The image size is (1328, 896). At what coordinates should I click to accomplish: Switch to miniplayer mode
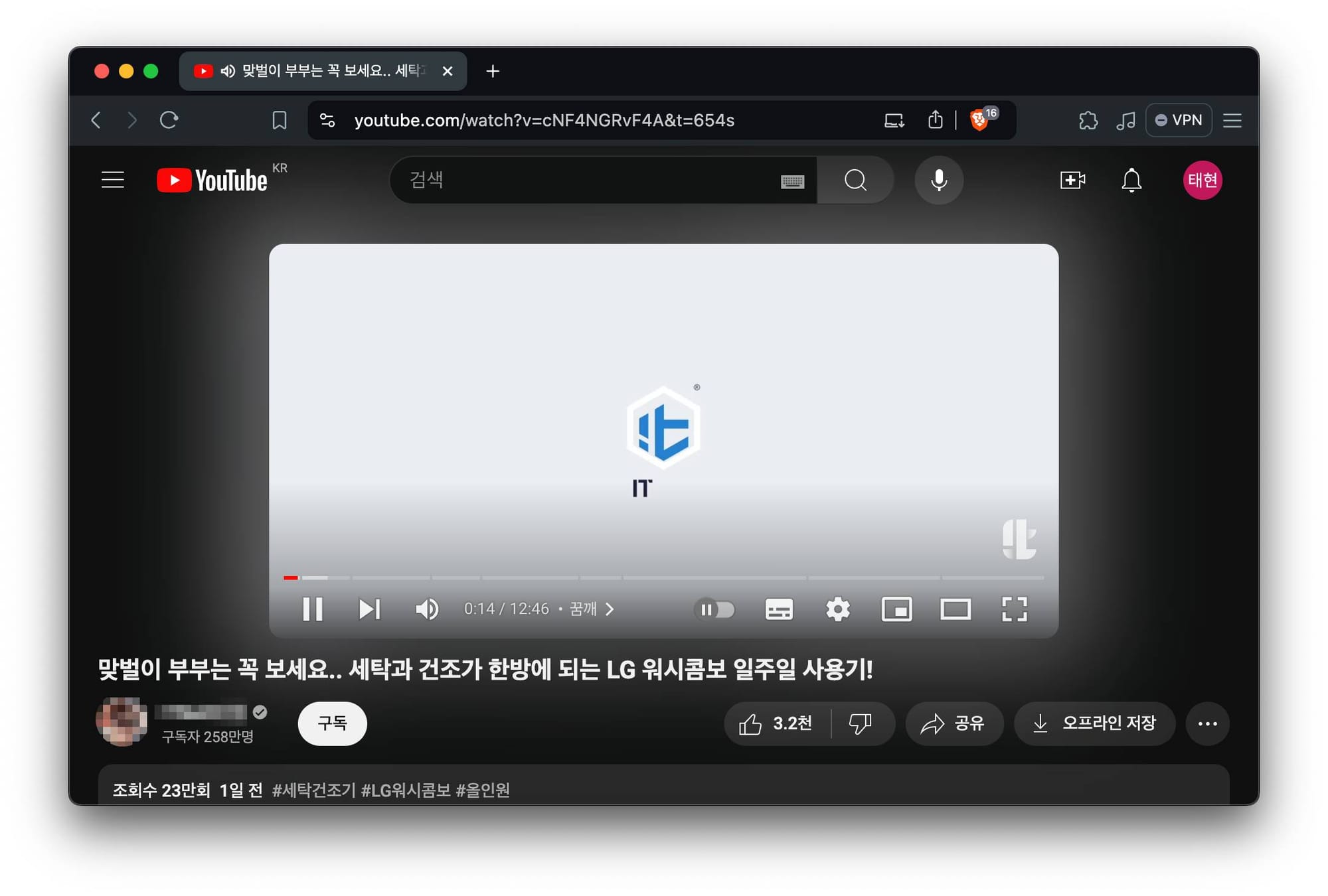(x=896, y=609)
